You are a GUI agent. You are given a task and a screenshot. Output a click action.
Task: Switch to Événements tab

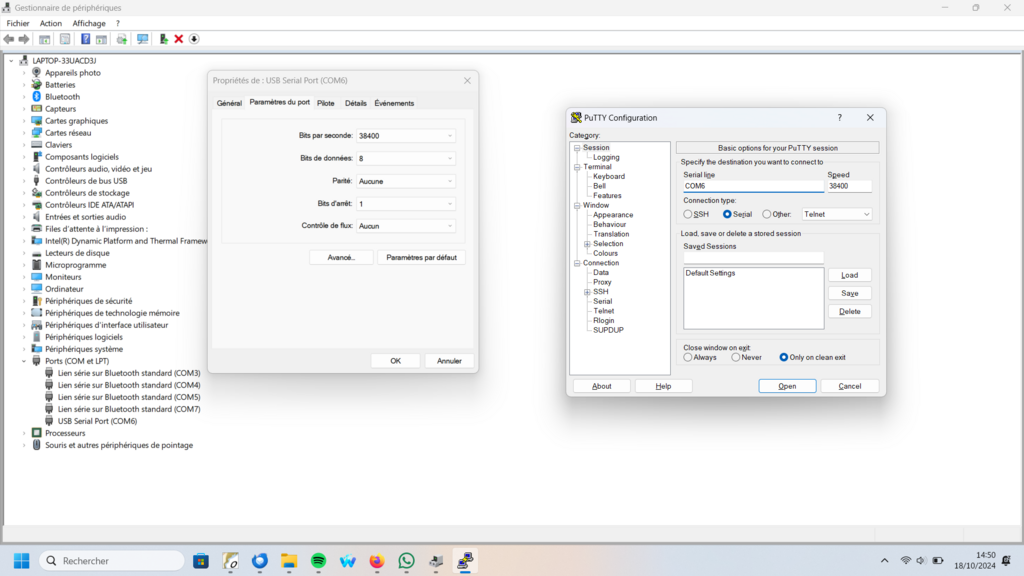click(394, 103)
